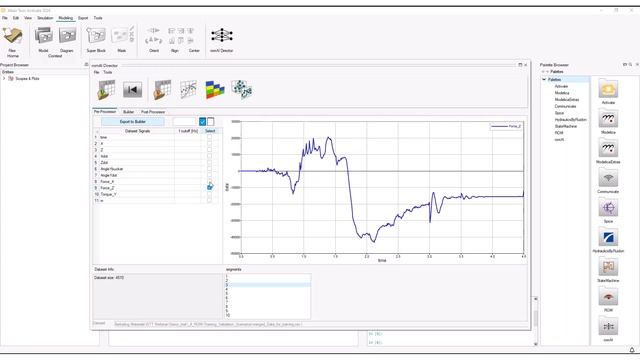Click the scatter cluster icon

[242, 89]
